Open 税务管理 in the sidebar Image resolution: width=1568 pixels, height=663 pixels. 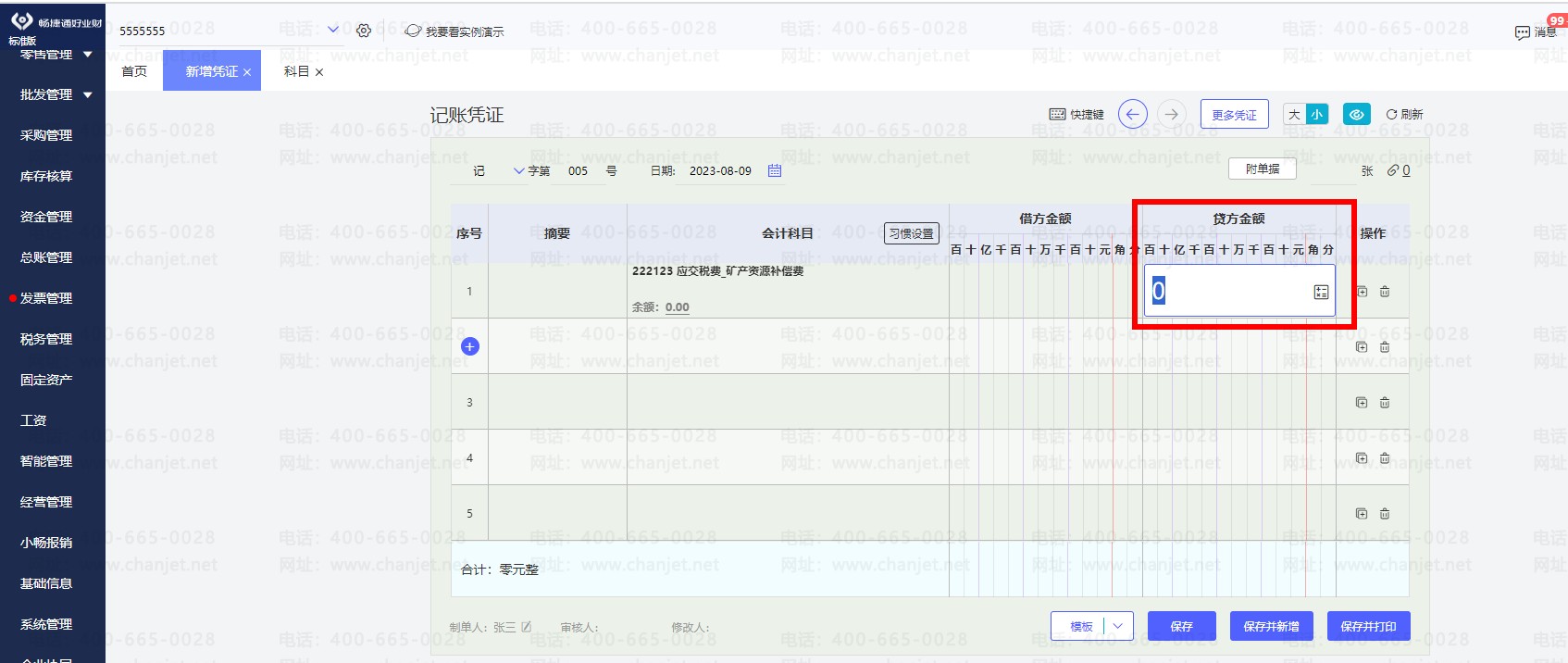(46, 339)
